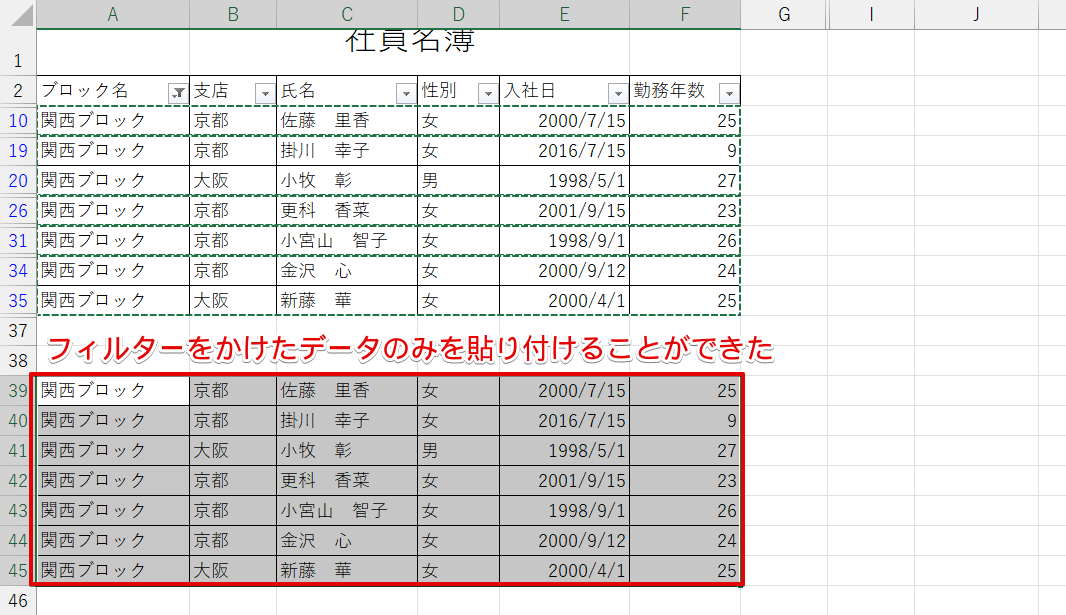Open the 入社日 filter dropdown

coord(617,93)
